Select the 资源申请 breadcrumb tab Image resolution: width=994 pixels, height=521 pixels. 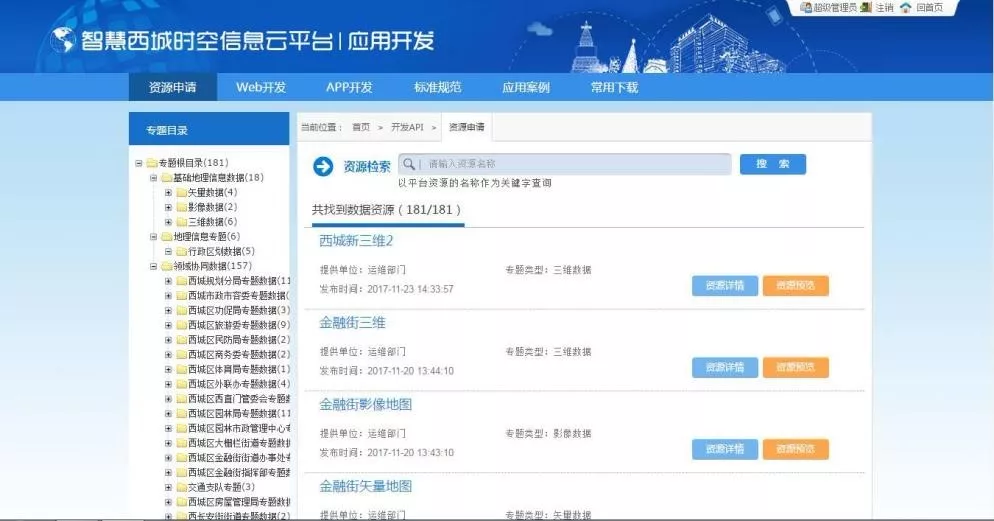pyautogui.click(x=467, y=127)
